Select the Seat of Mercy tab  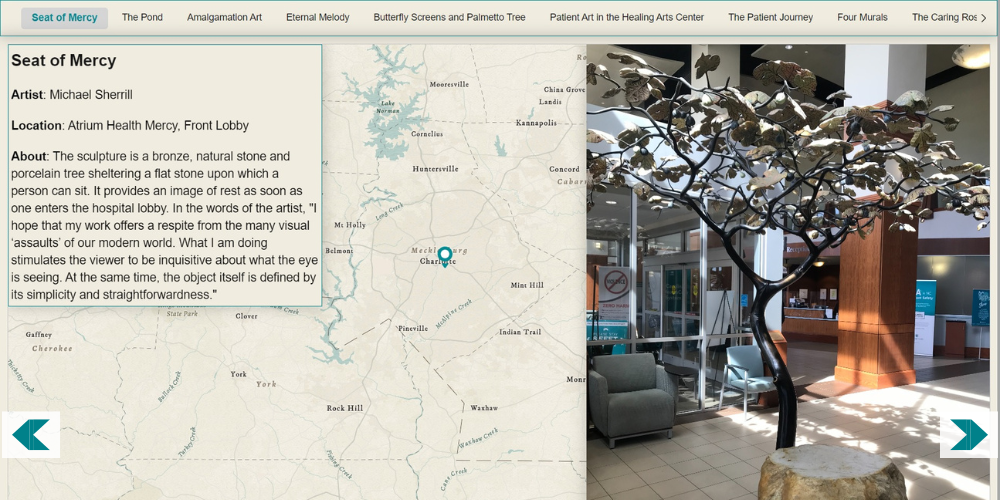(x=64, y=18)
